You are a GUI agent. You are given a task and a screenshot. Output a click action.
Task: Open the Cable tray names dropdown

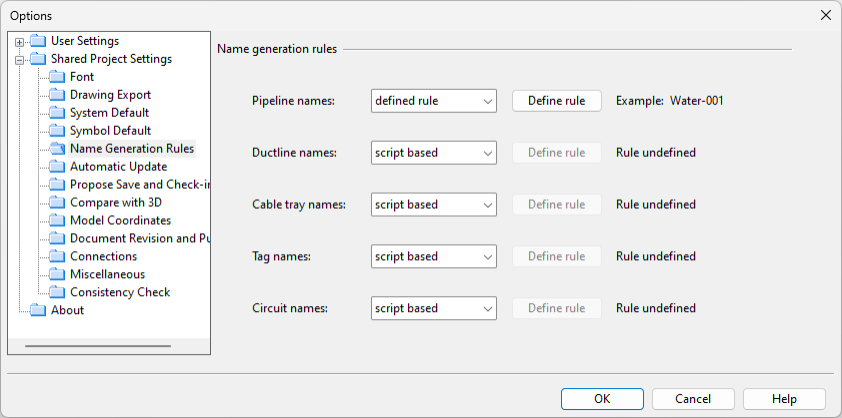click(433, 205)
